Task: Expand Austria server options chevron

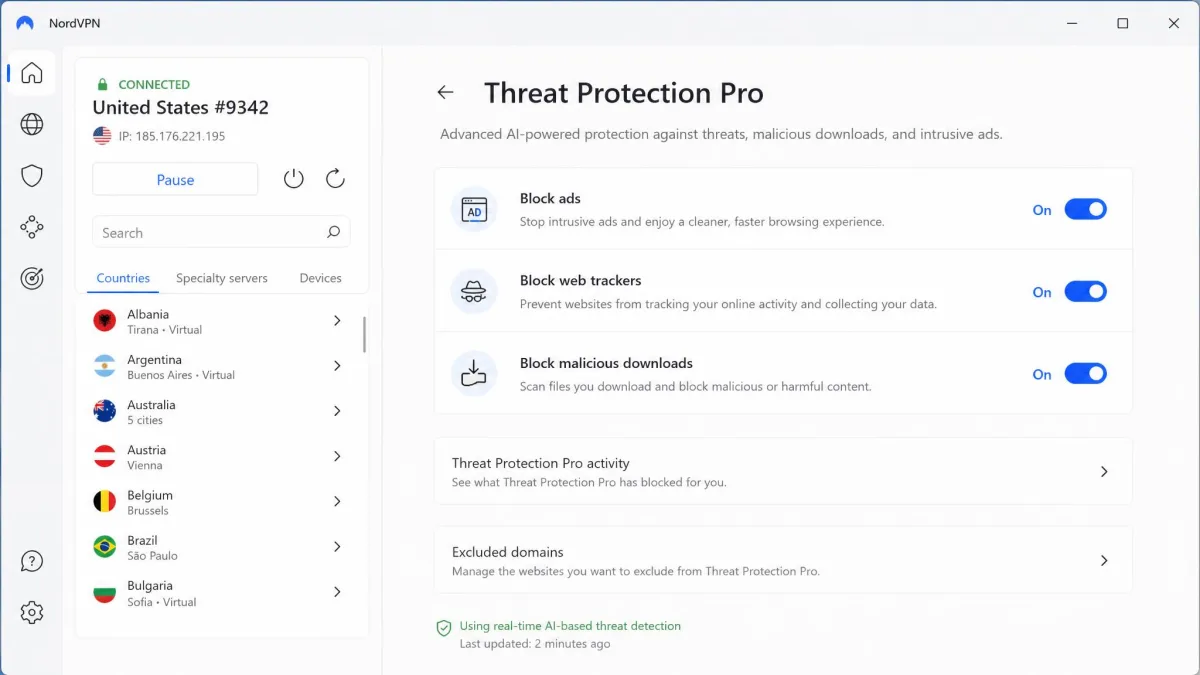Action: (x=337, y=456)
